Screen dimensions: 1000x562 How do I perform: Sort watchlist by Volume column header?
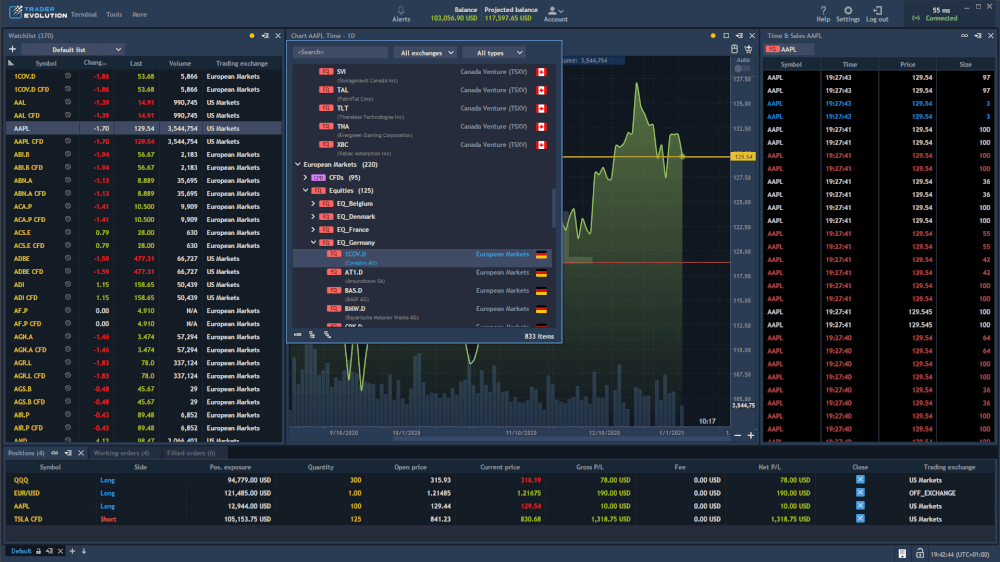(180, 63)
